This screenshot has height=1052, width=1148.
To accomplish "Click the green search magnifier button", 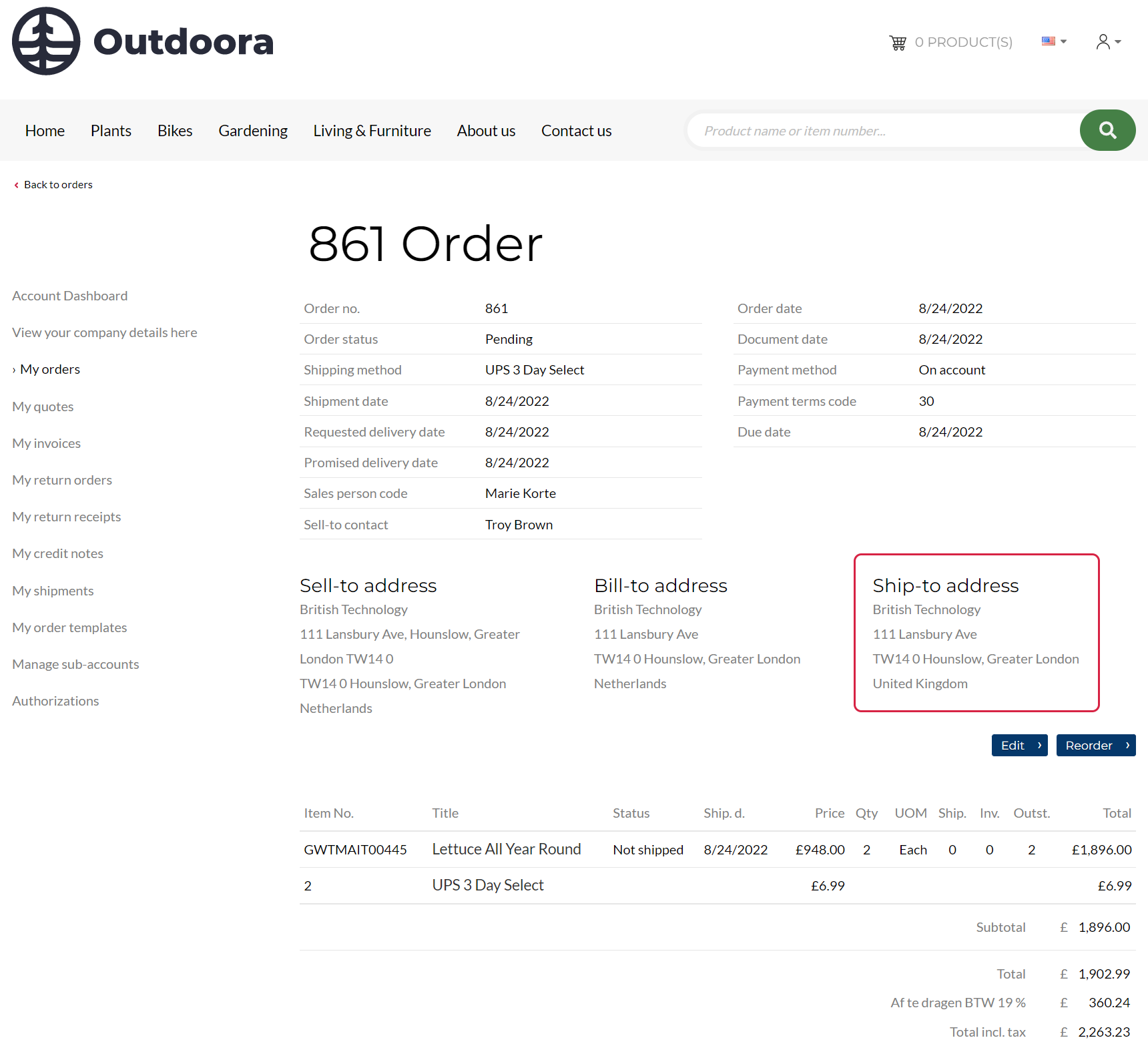I will (x=1107, y=130).
